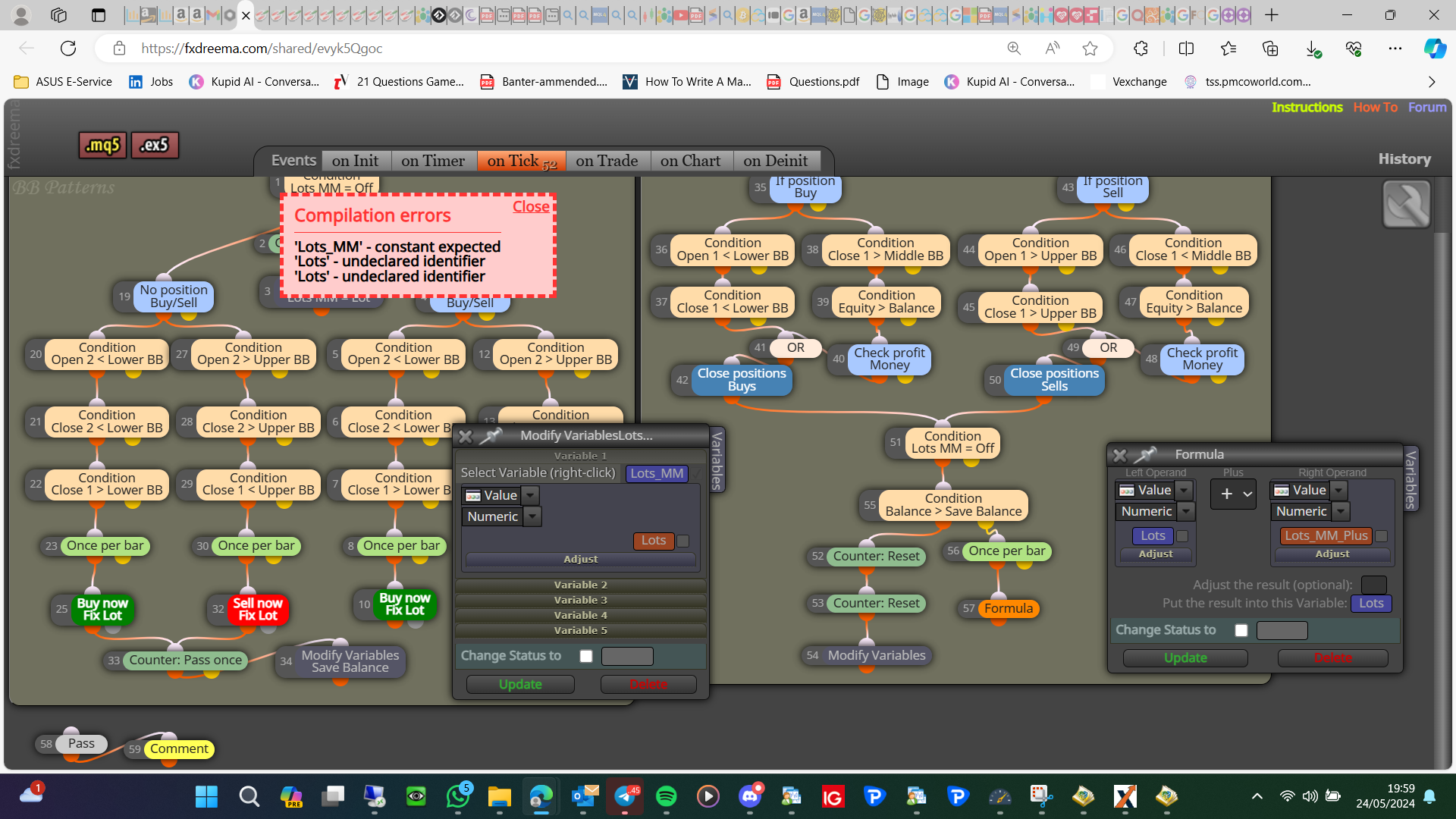Screen dimensions: 1456x819
Task: Refresh the browser page
Action: (x=68, y=49)
